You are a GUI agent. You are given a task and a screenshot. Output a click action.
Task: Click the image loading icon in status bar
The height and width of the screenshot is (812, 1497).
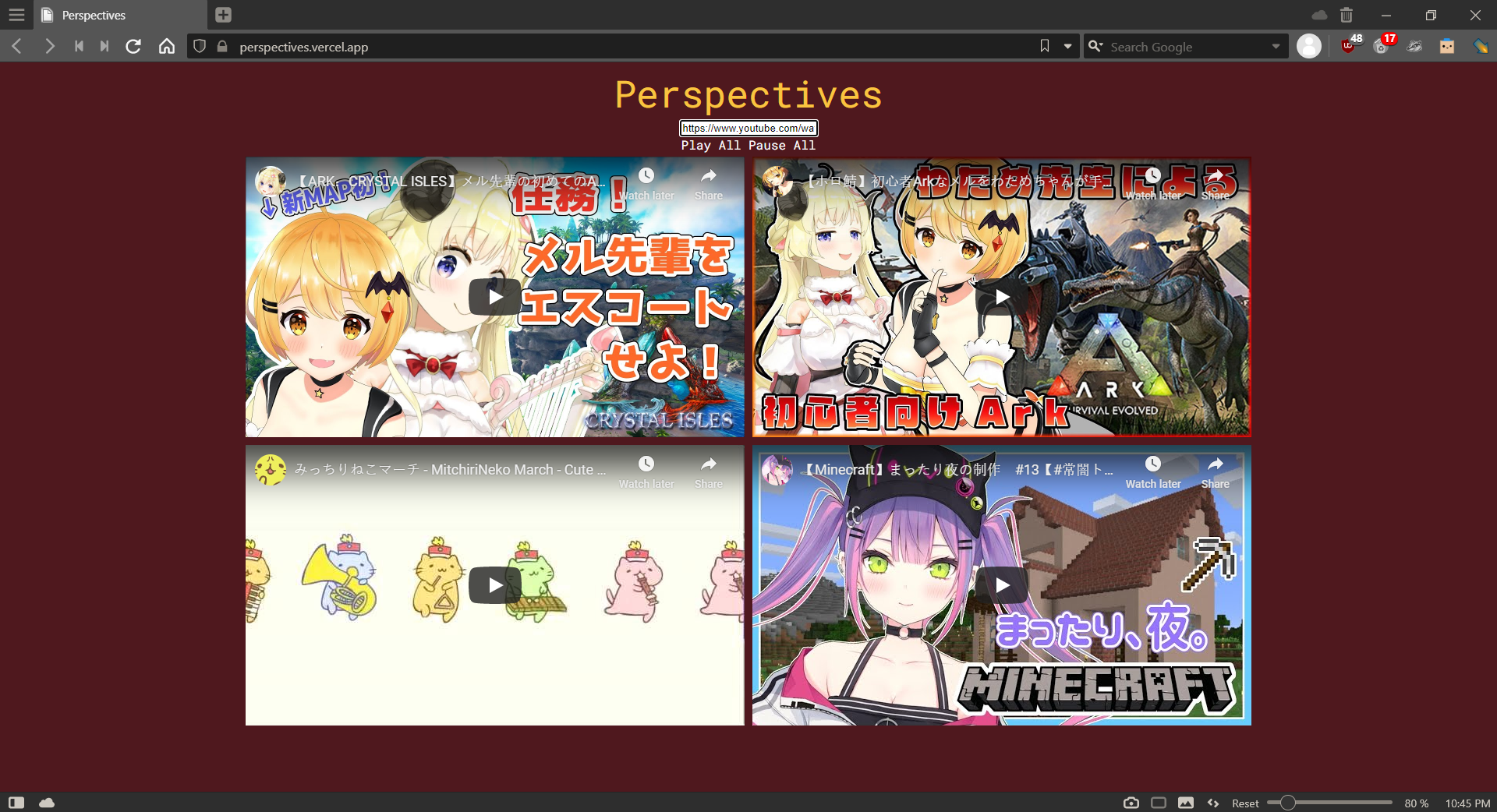pos(1186,803)
